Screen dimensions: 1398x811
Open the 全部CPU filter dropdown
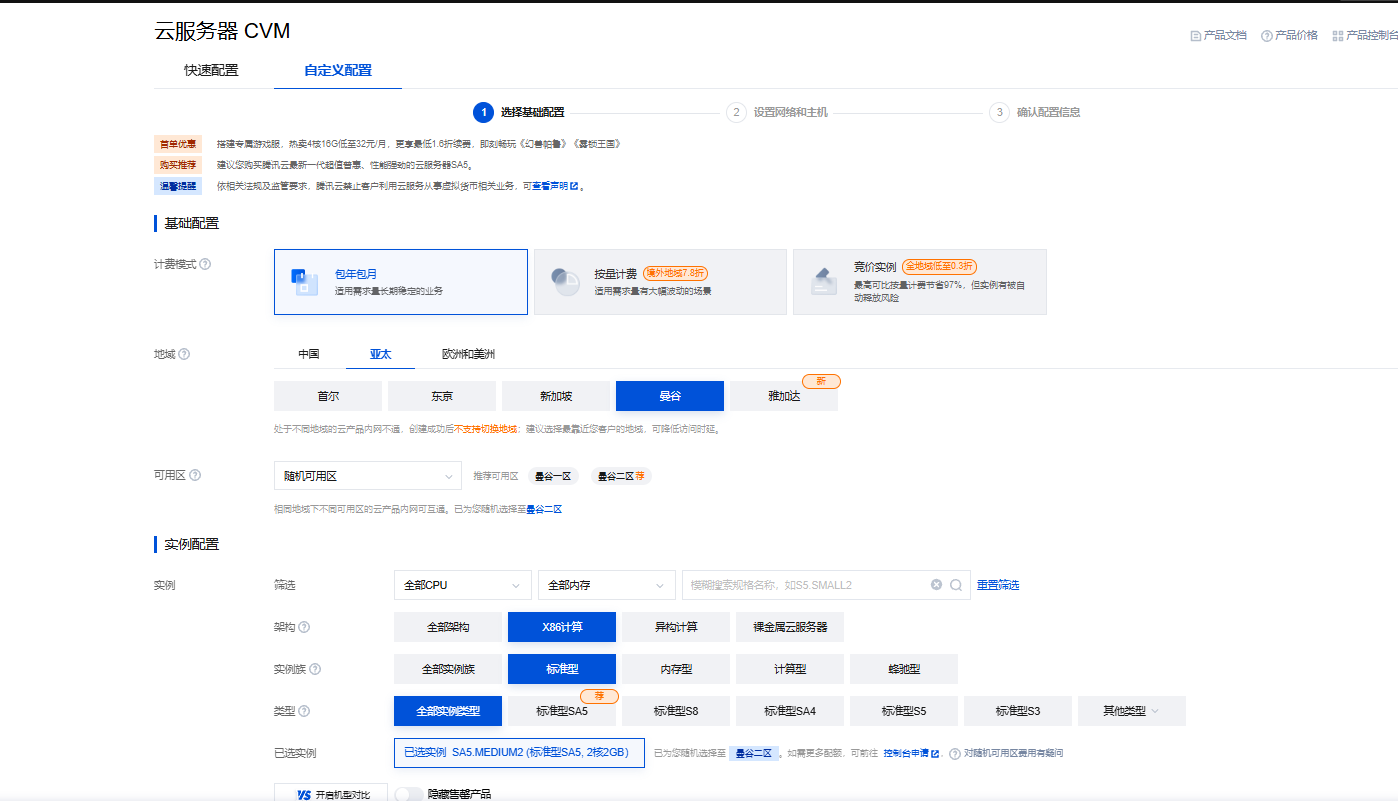[x=463, y=585]
